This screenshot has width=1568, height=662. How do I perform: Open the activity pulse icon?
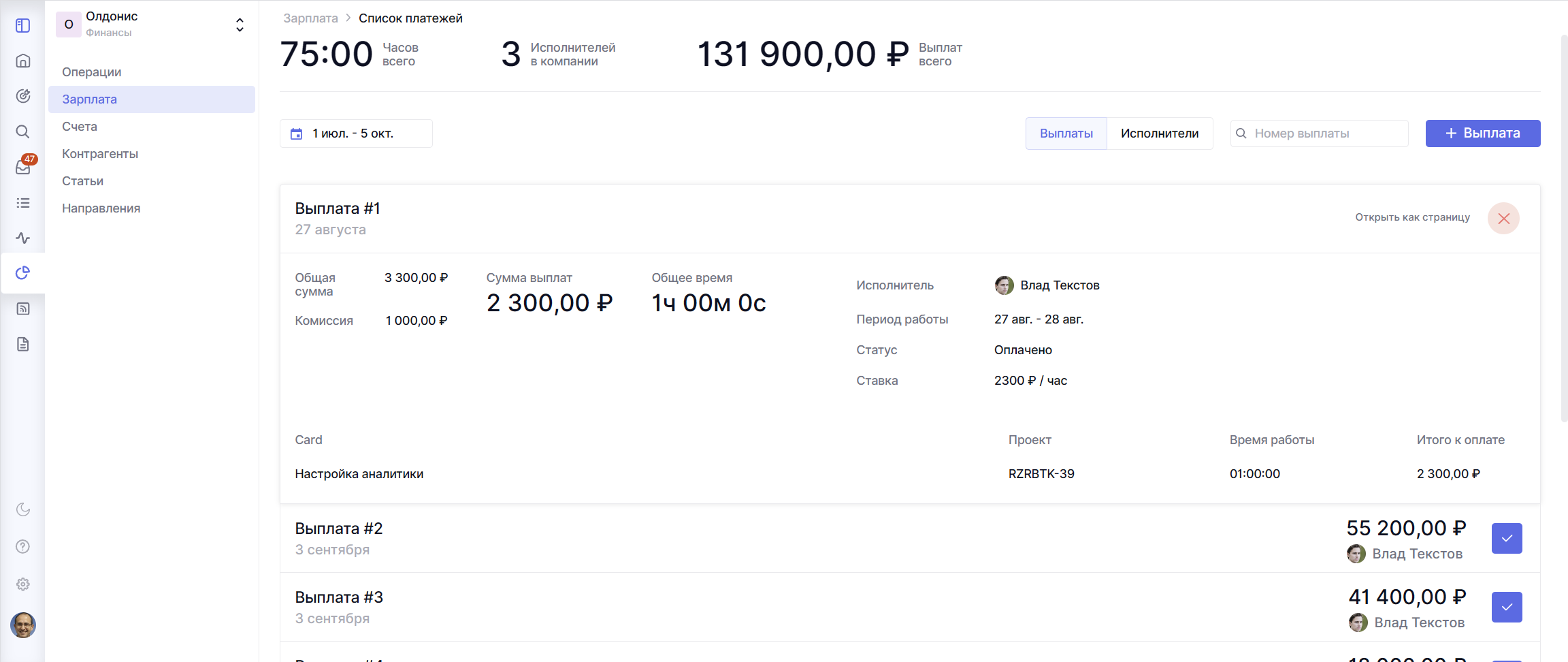pos(22,238)
